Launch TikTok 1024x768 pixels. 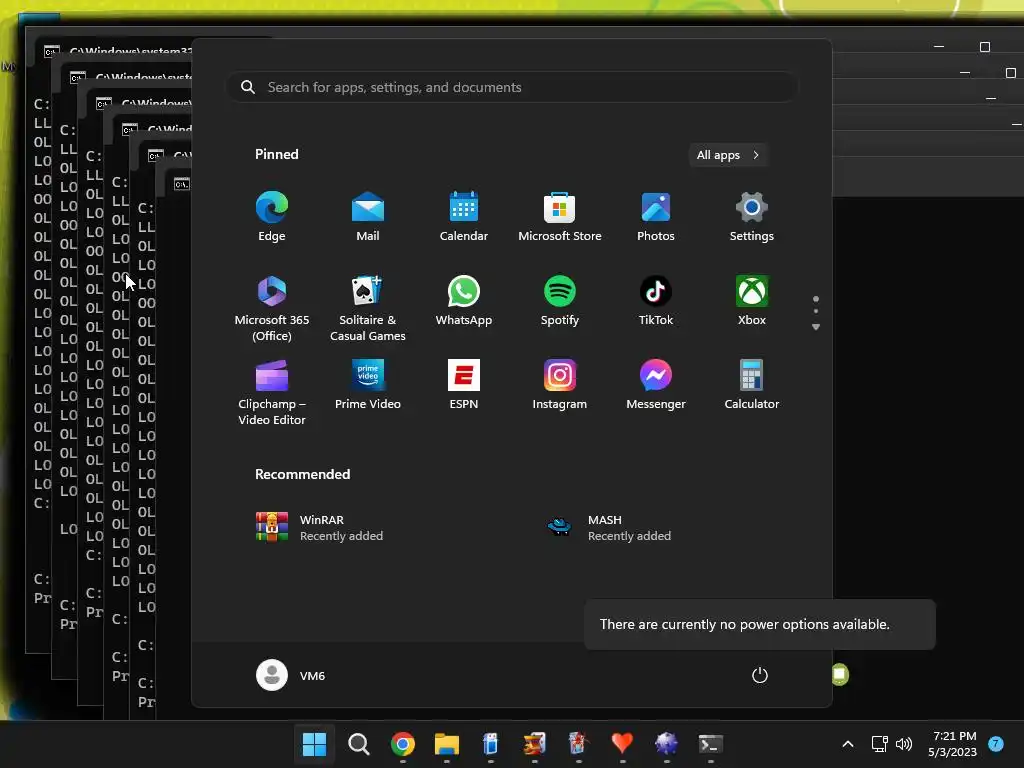[656, 301]
